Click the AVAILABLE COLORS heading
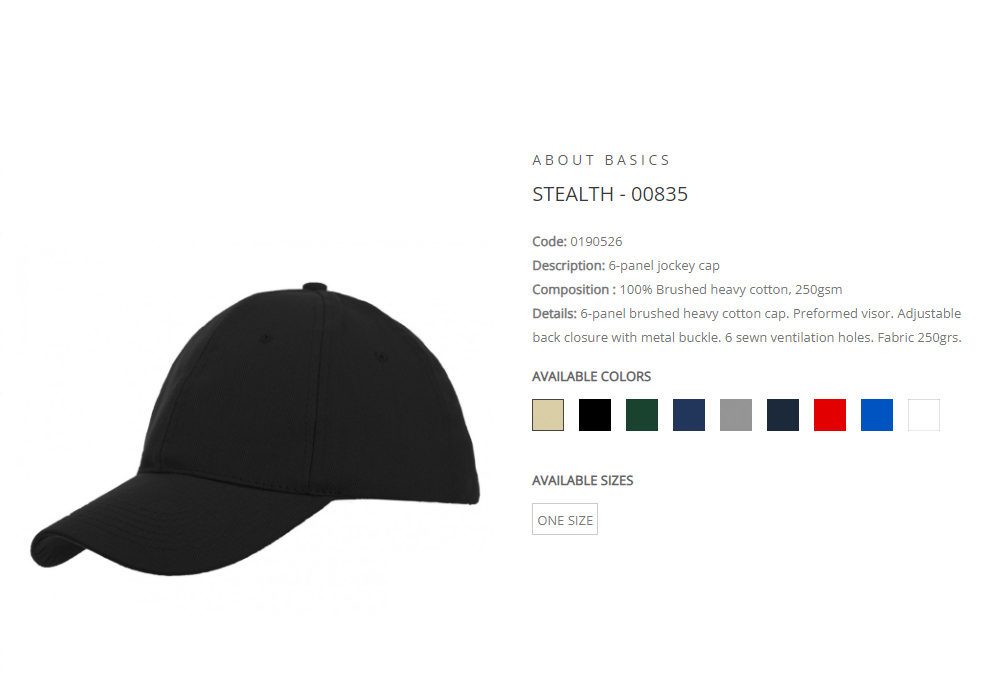Screen dimensions: 991x686 tap(592, 376)
